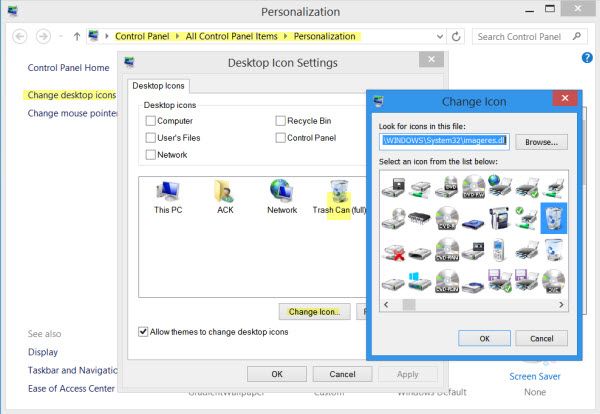The width and height of the screenshot is (600, 414).
Task: Click Cancel in Desktop Icon Settings
Action: pyautogui.click(x=342, y=374)
